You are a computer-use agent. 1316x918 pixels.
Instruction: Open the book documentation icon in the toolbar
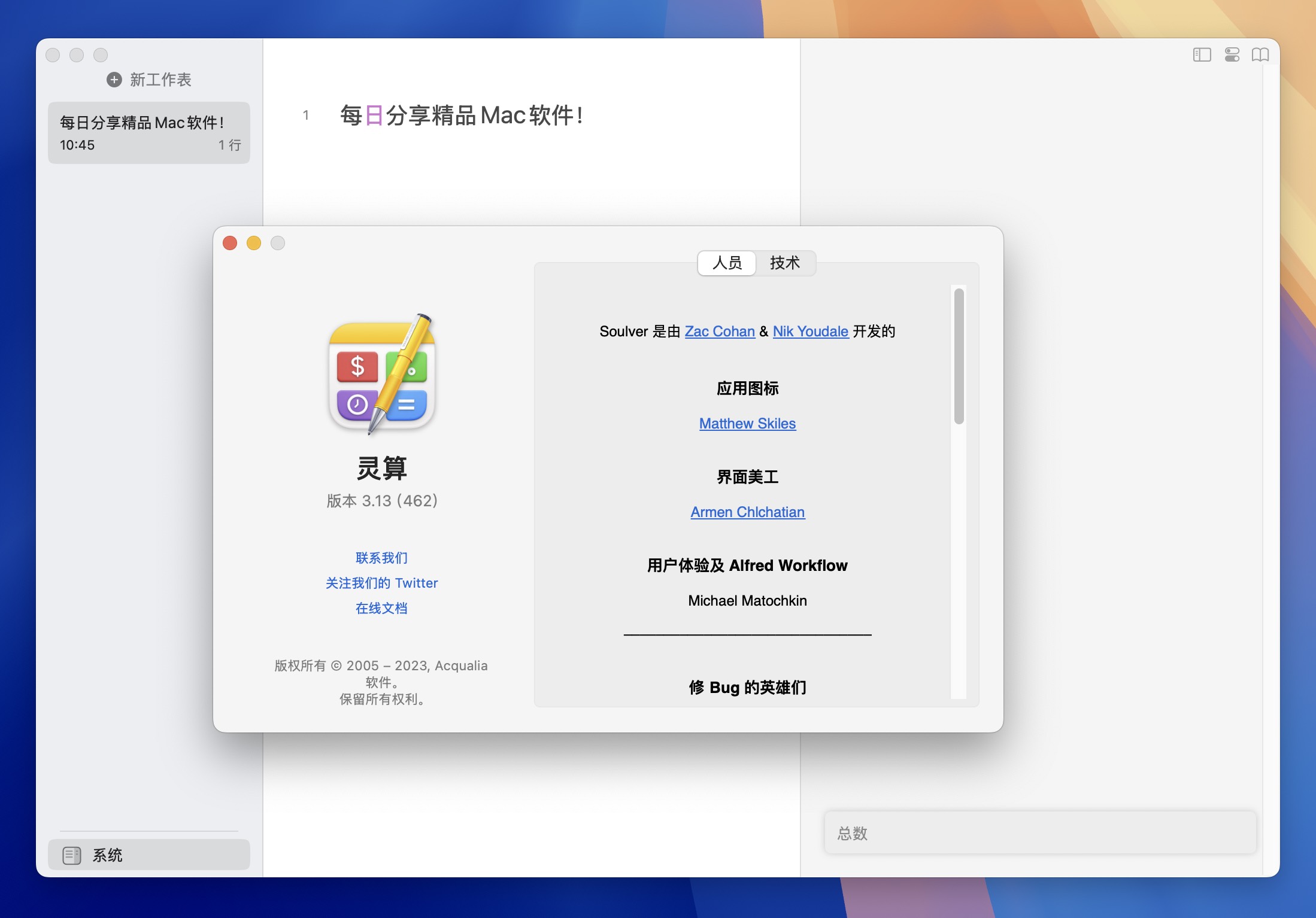coord(1260,55)
